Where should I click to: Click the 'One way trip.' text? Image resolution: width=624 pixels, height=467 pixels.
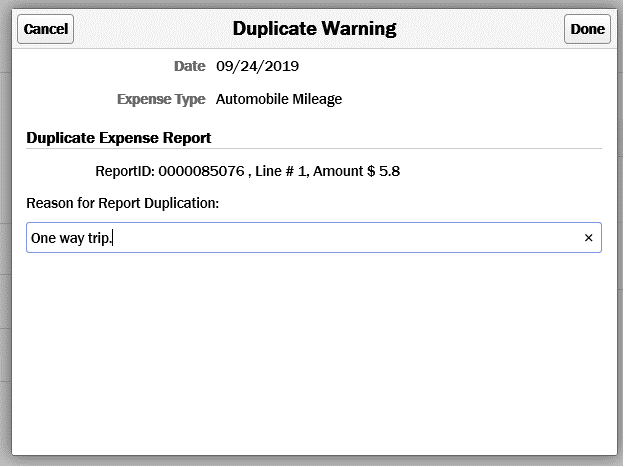[x=71, y=238]
